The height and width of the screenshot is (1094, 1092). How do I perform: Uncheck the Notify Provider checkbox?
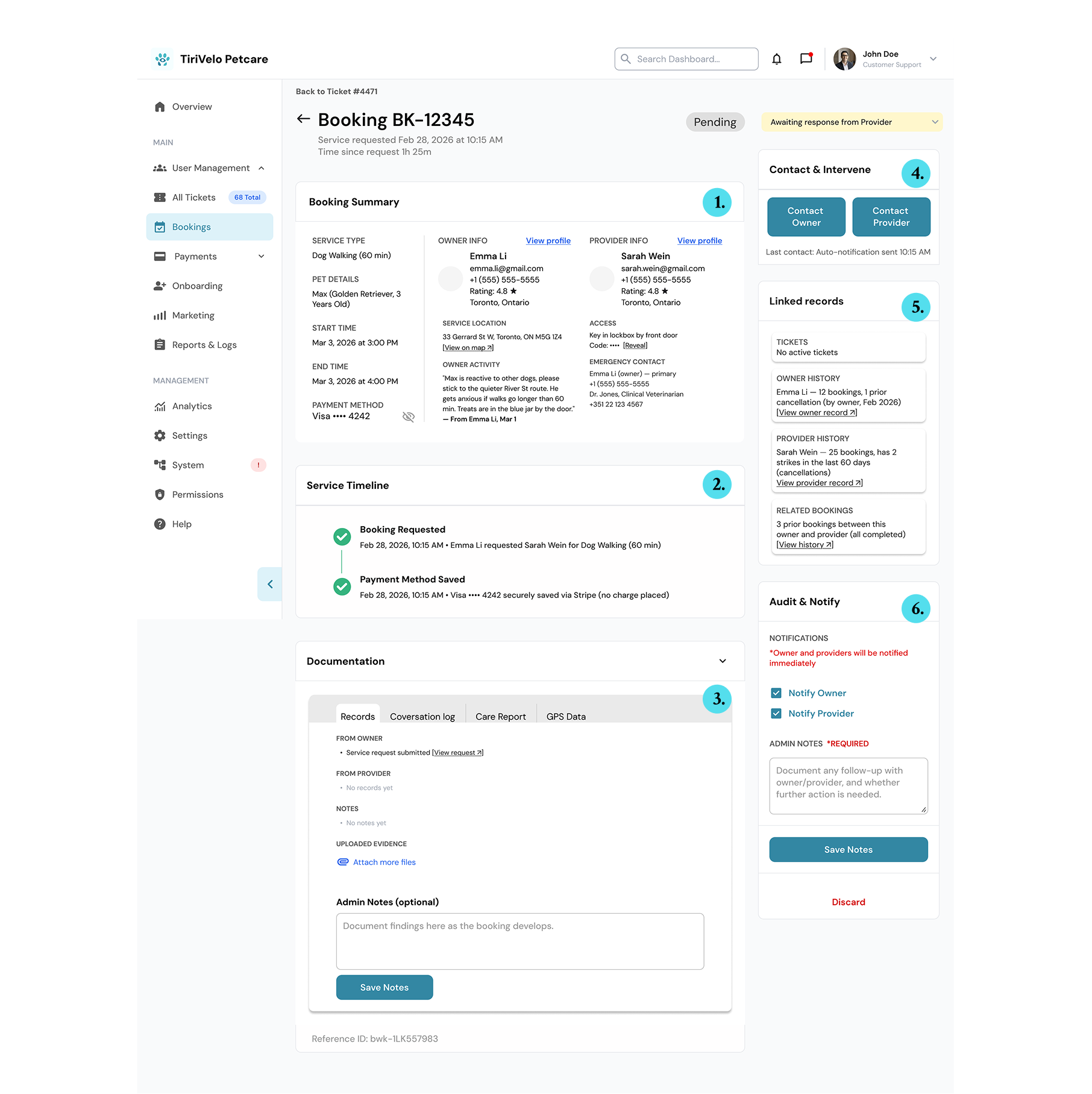click(x=776, y=714)
